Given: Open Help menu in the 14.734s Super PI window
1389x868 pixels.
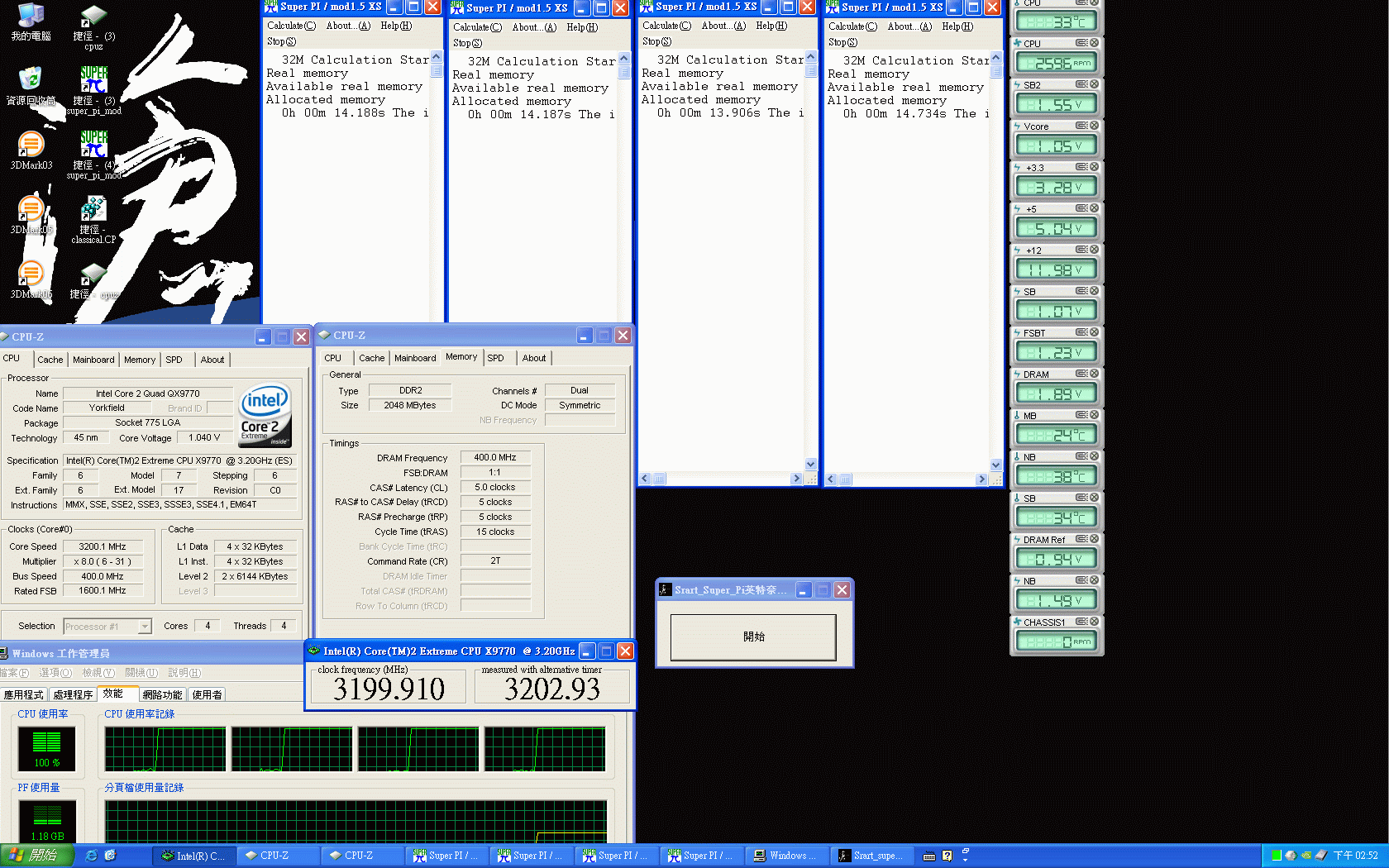Looking at the screenshot, I should point(957,26).
